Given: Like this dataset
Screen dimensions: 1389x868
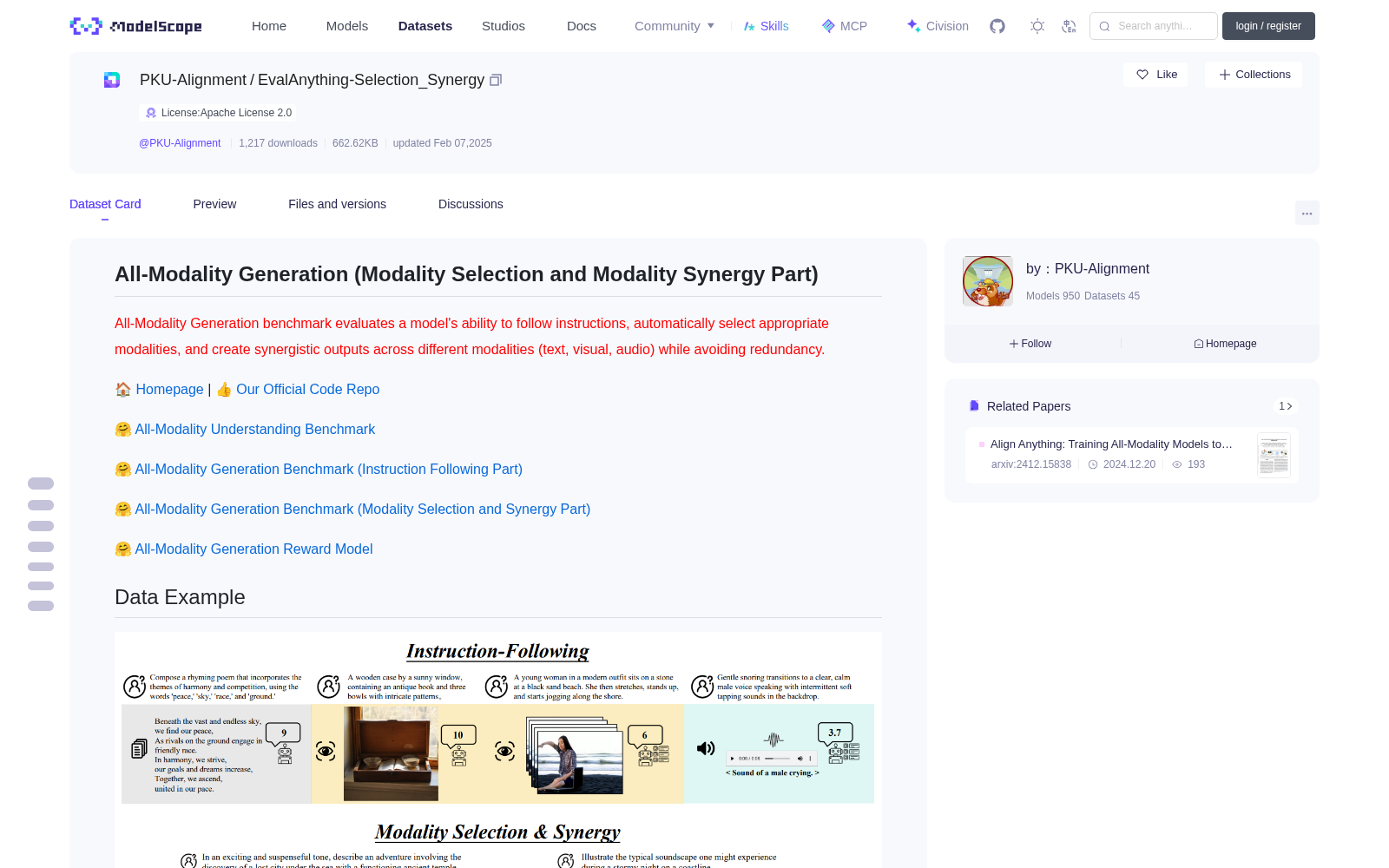Looking at the screenshot, I should (1156, 75).
